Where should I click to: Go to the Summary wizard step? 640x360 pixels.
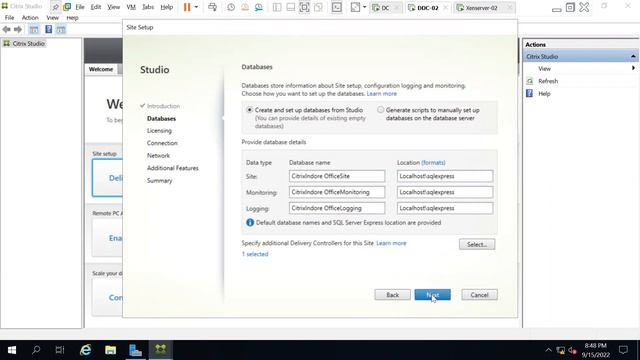[160, 180]
